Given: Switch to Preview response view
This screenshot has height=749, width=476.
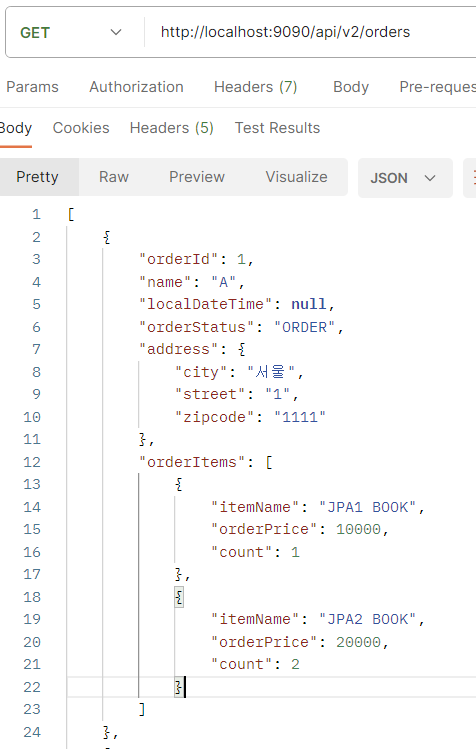Looking at the screenshot, I should point(197,177).
